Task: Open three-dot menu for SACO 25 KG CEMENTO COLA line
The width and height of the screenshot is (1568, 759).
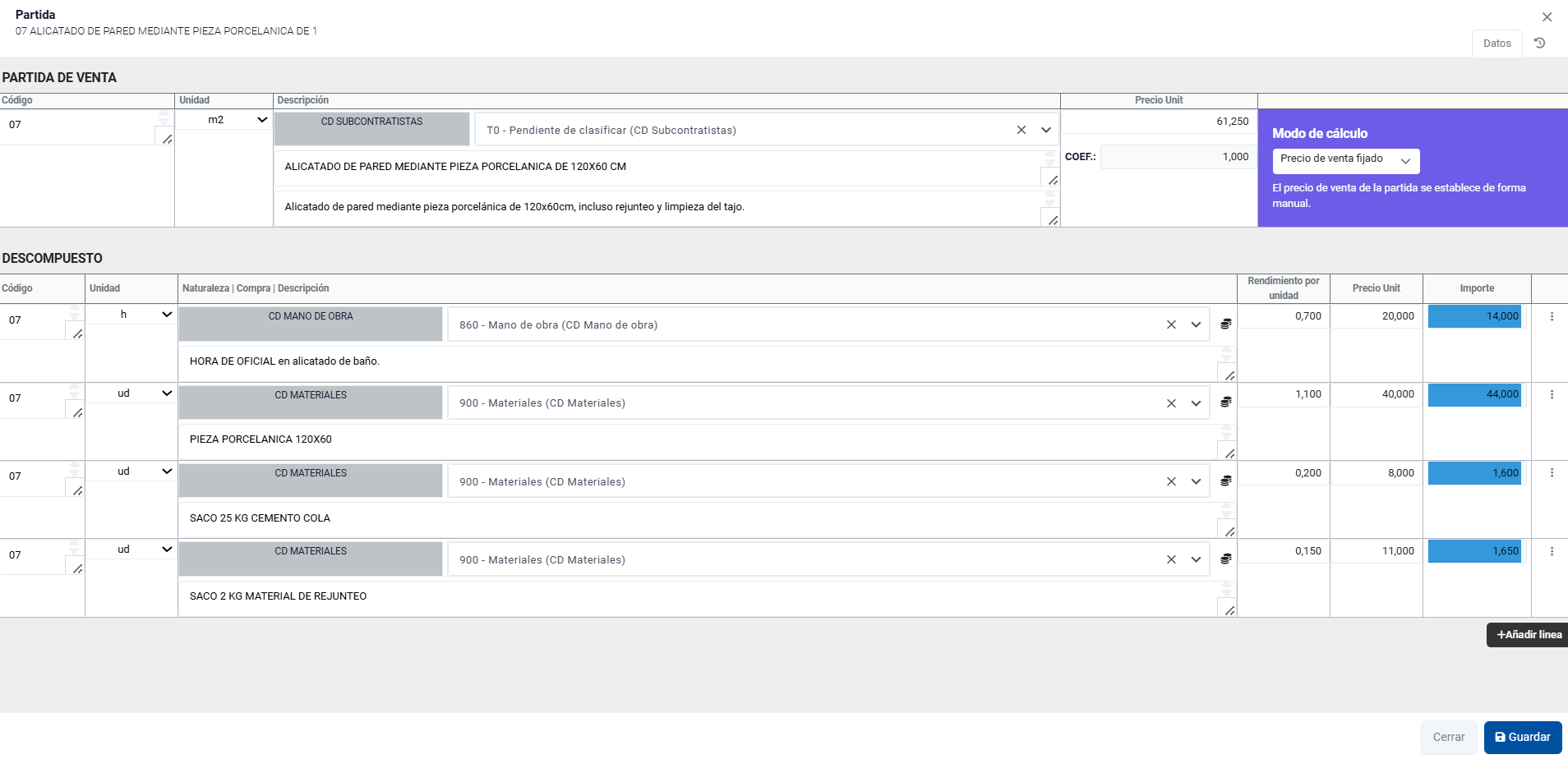Action: point(1552,473)
